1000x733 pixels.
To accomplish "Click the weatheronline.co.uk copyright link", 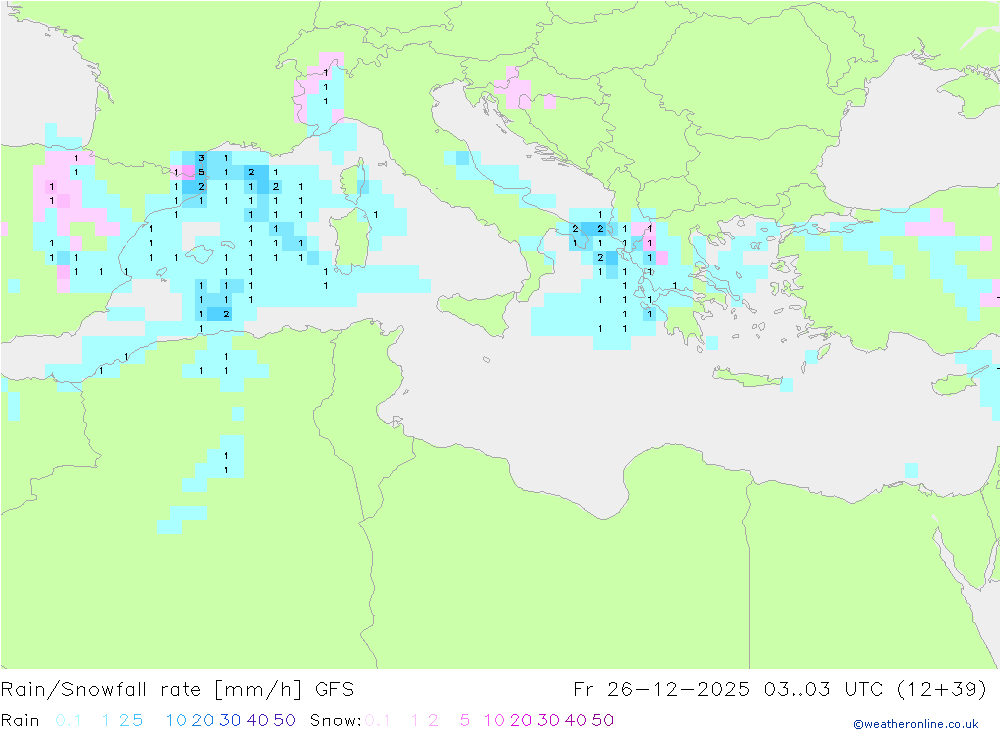I will 916,724.
